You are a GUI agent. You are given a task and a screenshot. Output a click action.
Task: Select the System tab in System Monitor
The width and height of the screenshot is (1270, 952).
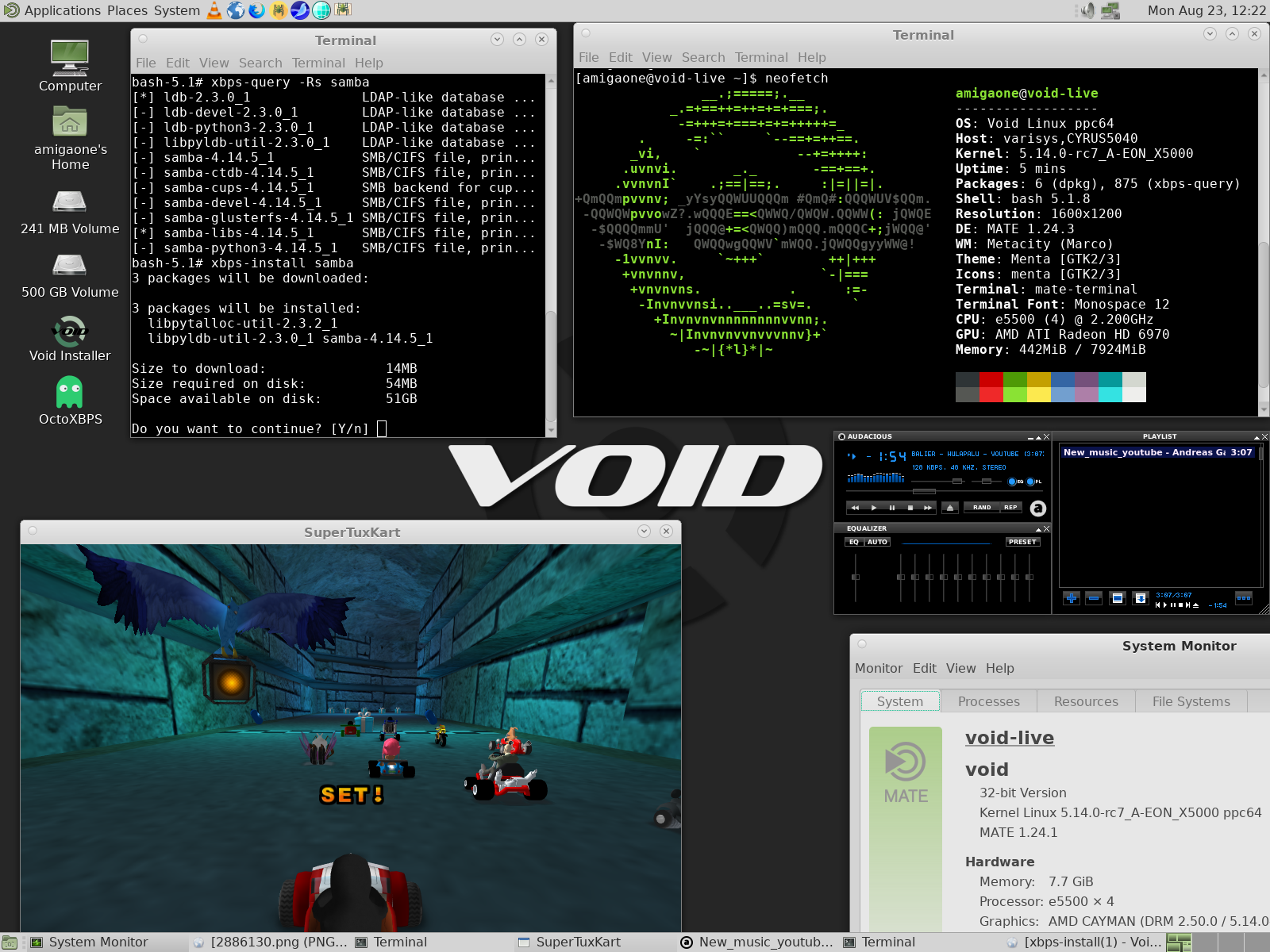pos(900,701)
